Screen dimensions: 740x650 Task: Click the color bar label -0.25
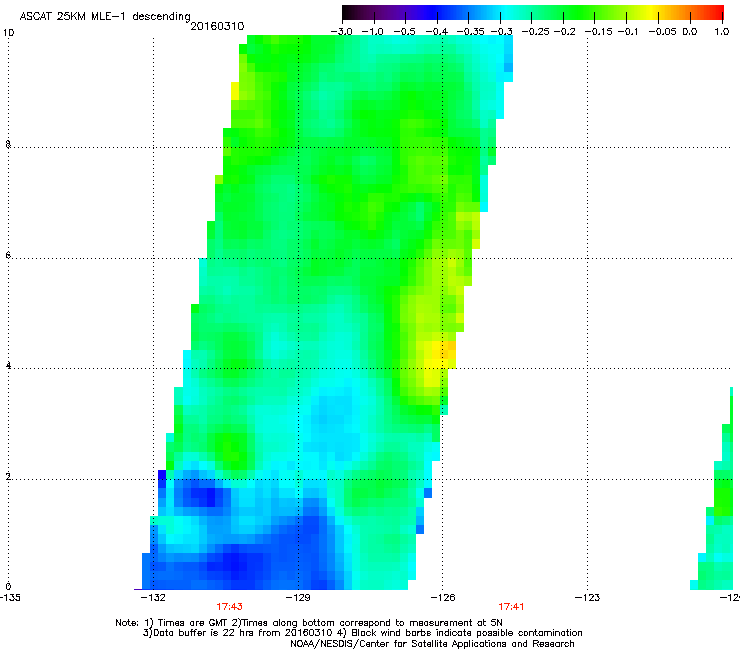[536, 32]
